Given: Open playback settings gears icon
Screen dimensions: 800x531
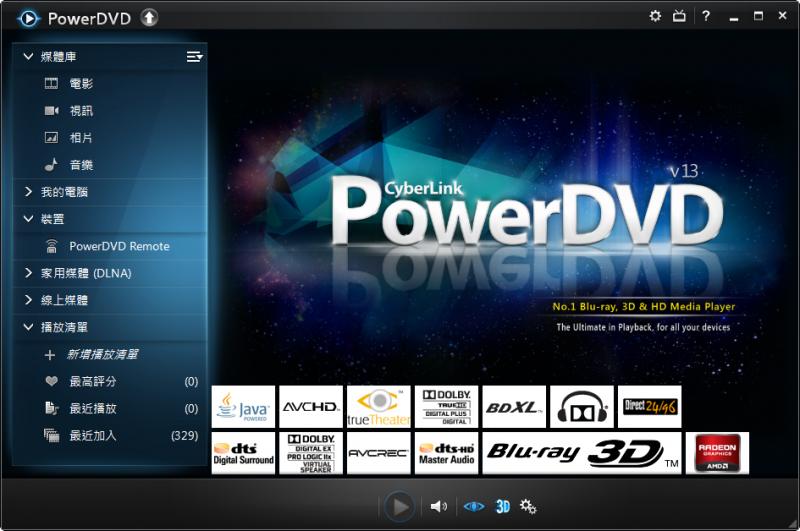Looking at the screenshot, I should (x=528, y=507).
